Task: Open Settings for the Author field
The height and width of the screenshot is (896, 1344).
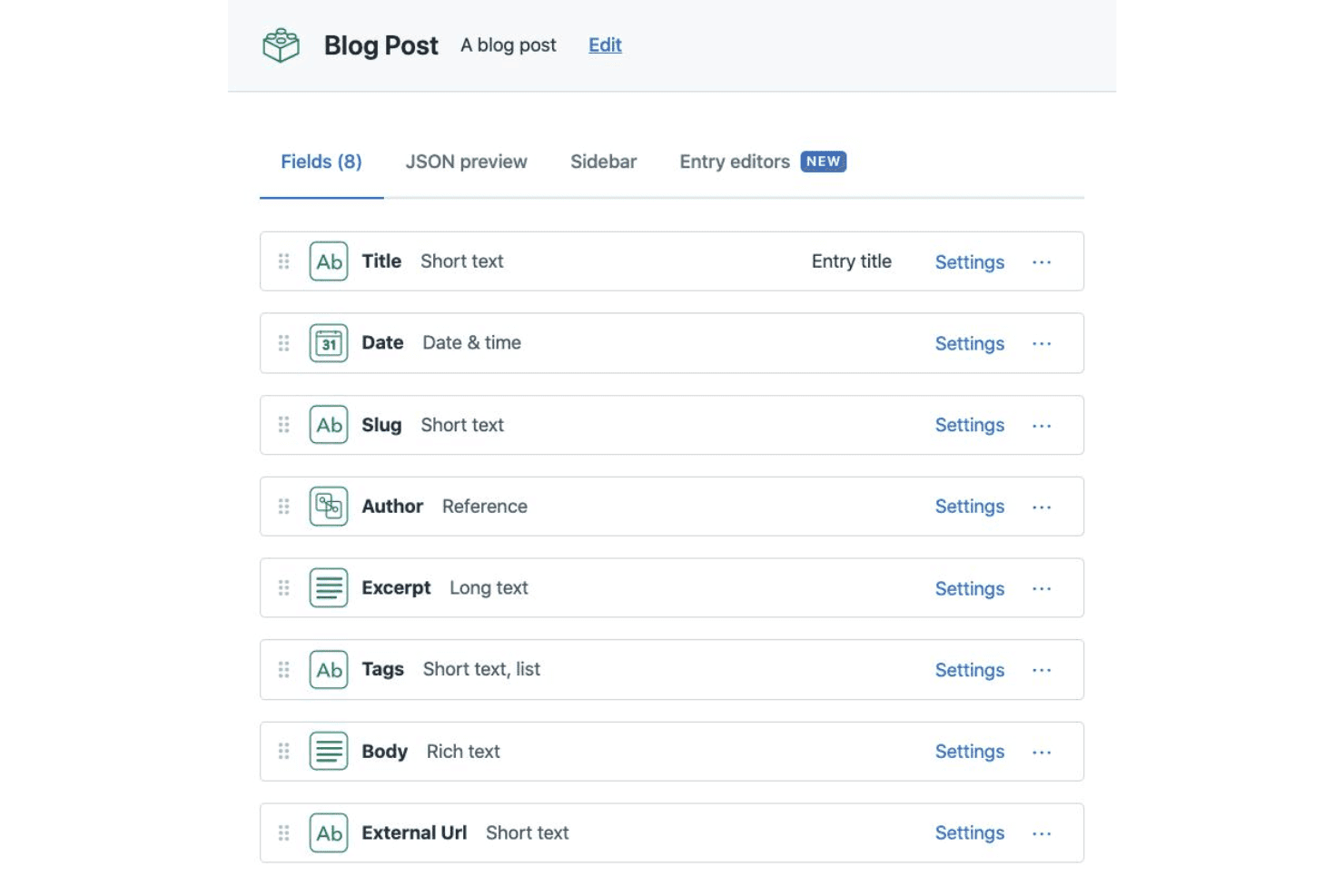Action: click(x=970, y=507)
